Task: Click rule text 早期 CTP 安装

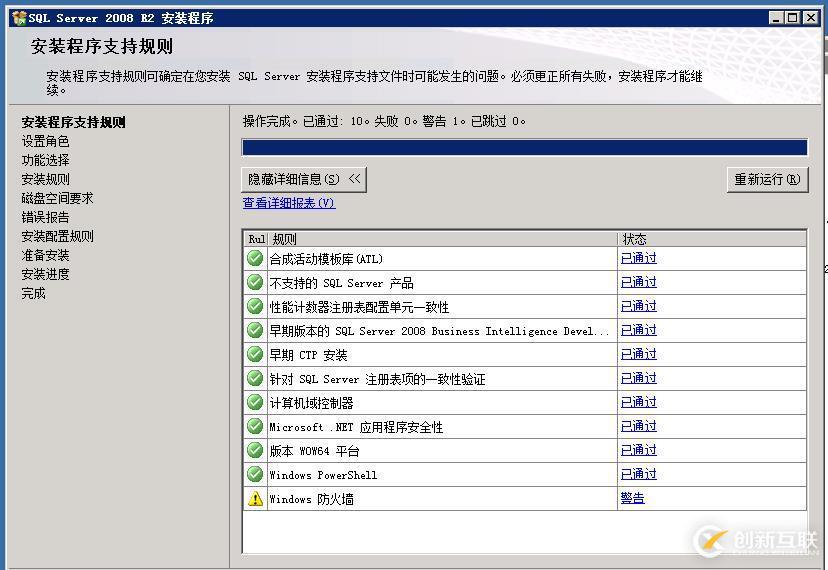Action: (308, 355)
